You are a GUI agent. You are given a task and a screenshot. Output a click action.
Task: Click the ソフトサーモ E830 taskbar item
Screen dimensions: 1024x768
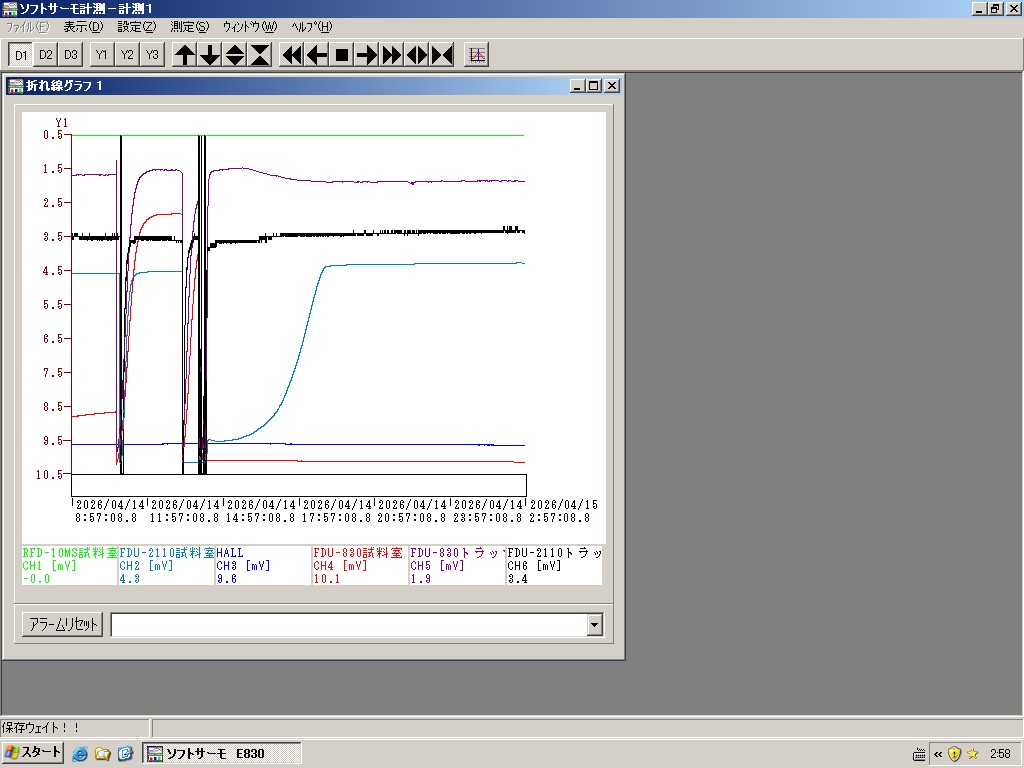coord(222,753)
